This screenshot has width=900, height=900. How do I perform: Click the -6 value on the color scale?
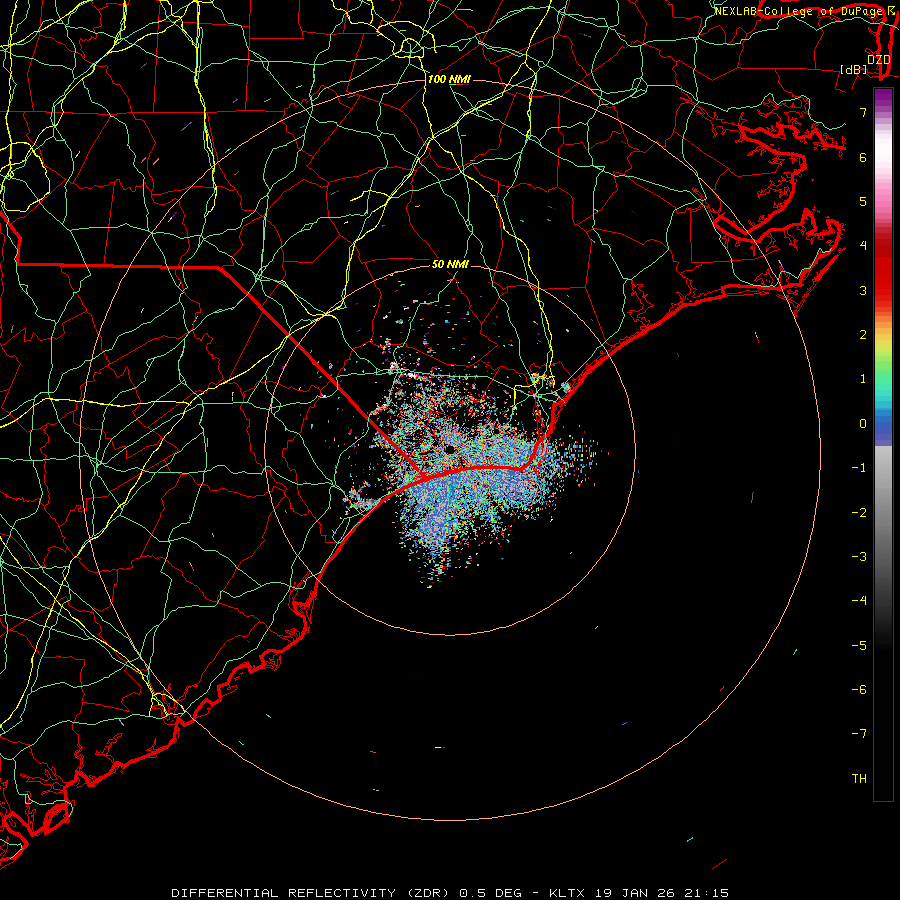point(859,690)
